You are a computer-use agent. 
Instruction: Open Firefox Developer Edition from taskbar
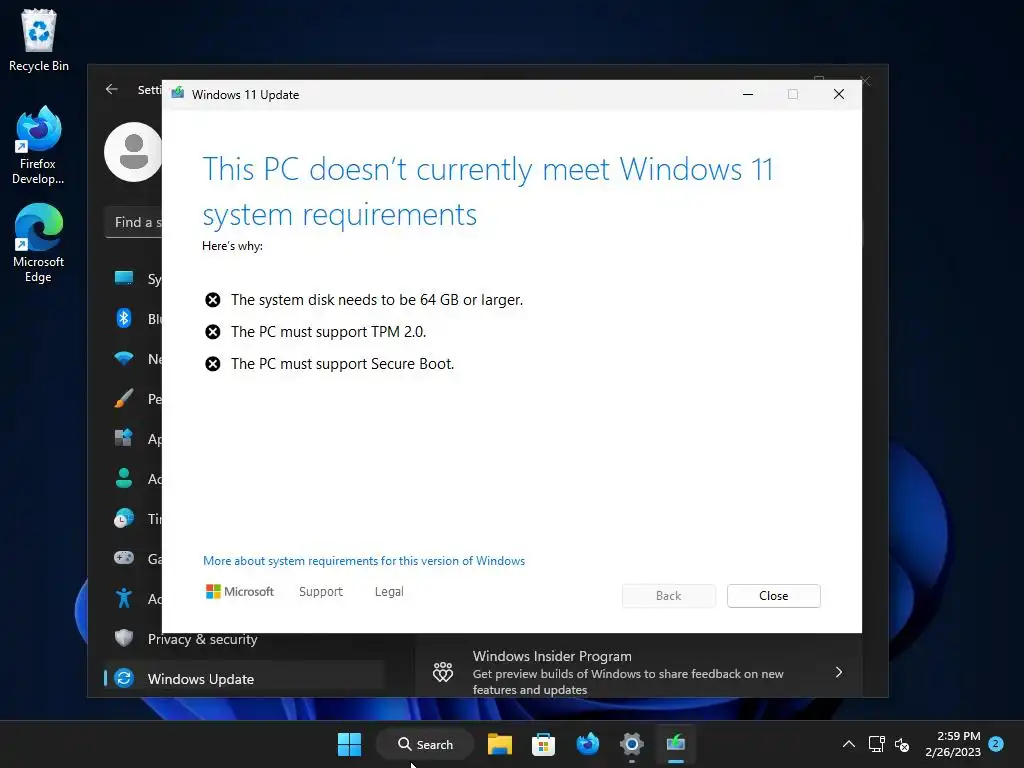[588, 744]
